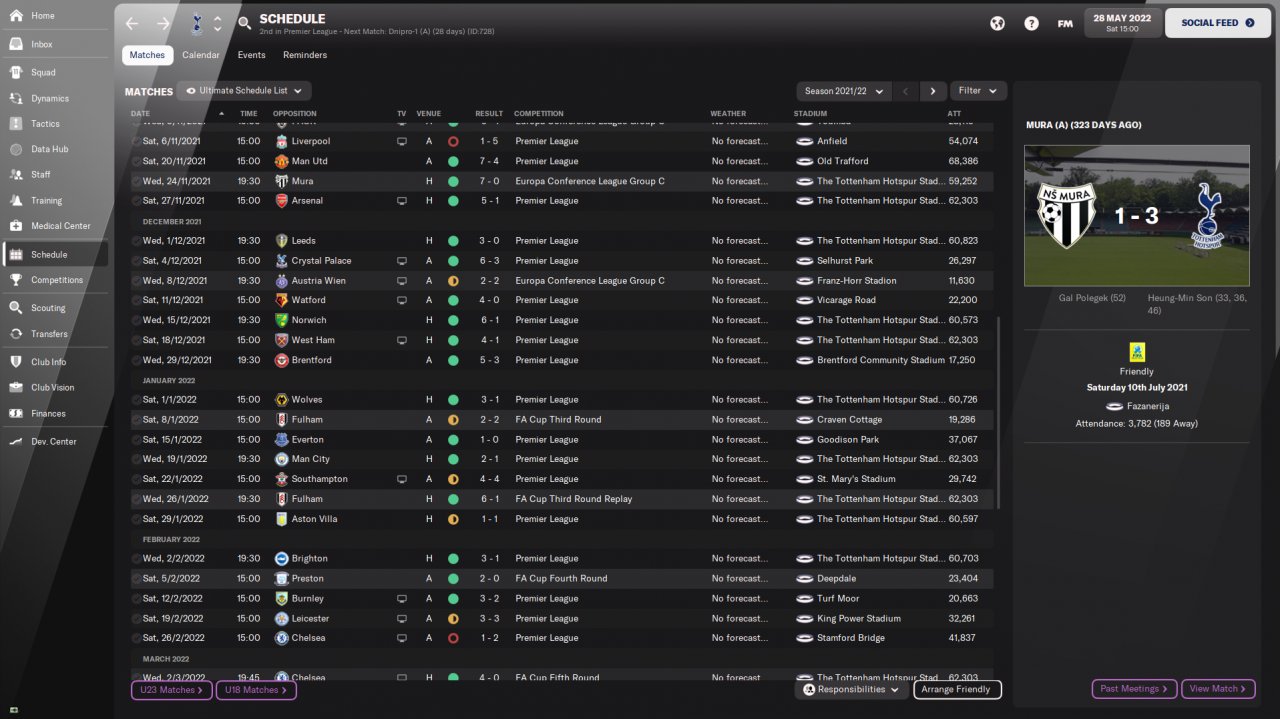Open the Filter dropdown
This screenshot has height=719, width=1280.
click(x=977, y=91)
